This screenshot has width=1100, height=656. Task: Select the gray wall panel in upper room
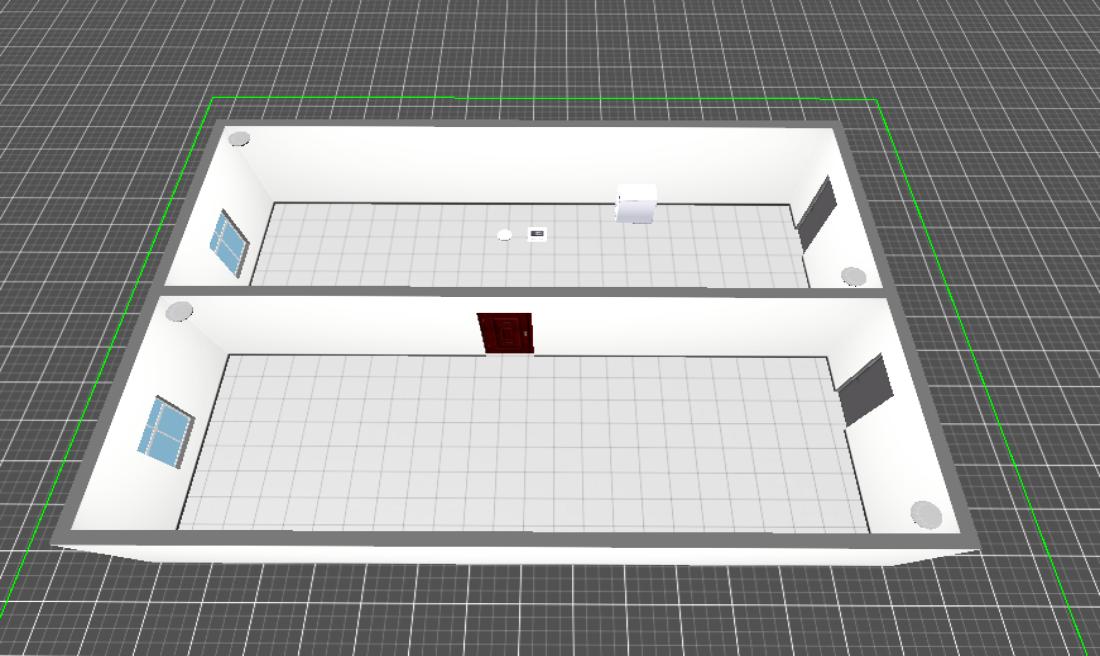coord(817,214)
